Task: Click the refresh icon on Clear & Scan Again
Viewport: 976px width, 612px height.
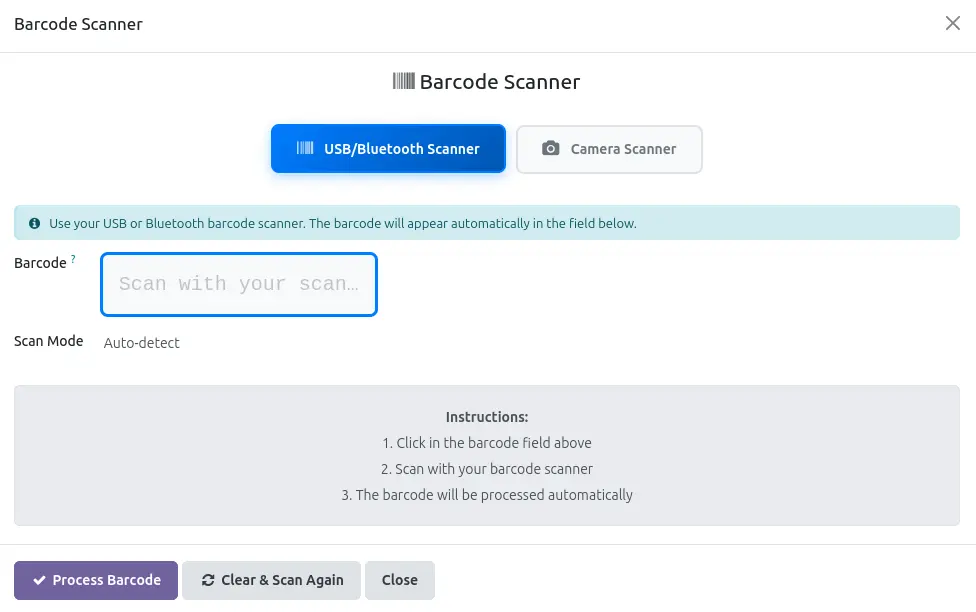Action: pyautogui.click(x=208, y=580)
